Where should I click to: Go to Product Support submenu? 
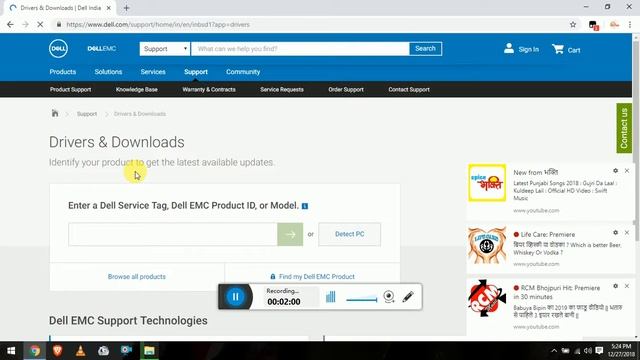click(70, 89)
